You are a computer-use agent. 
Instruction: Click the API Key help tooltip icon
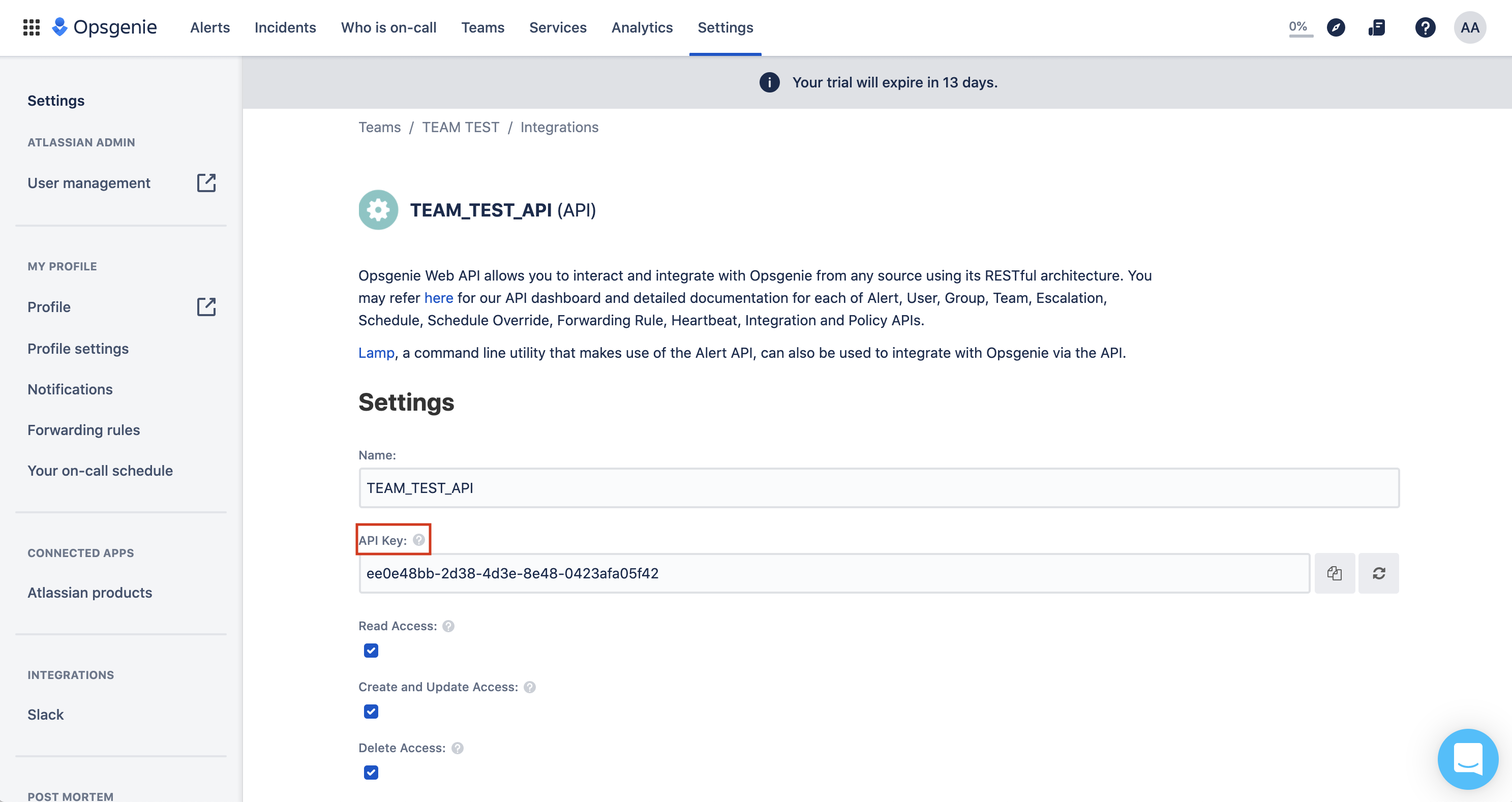click(418, 539)
